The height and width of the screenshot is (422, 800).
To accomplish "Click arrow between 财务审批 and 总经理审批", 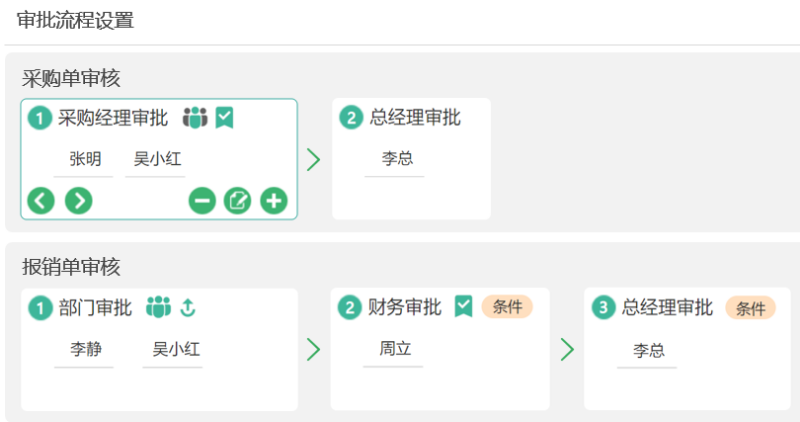I will point(567,350).
